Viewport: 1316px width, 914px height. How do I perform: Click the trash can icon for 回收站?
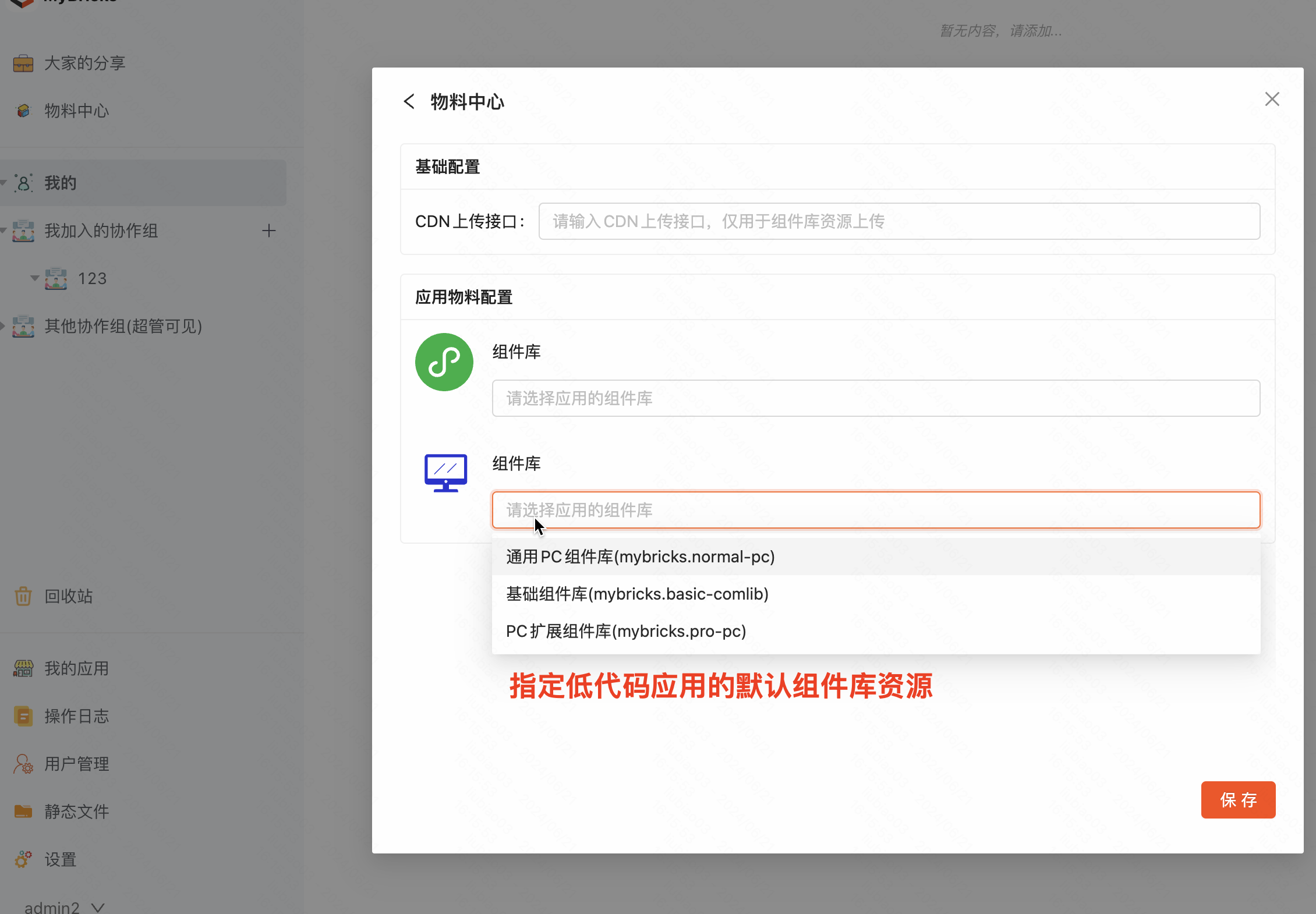pos(23,596)
